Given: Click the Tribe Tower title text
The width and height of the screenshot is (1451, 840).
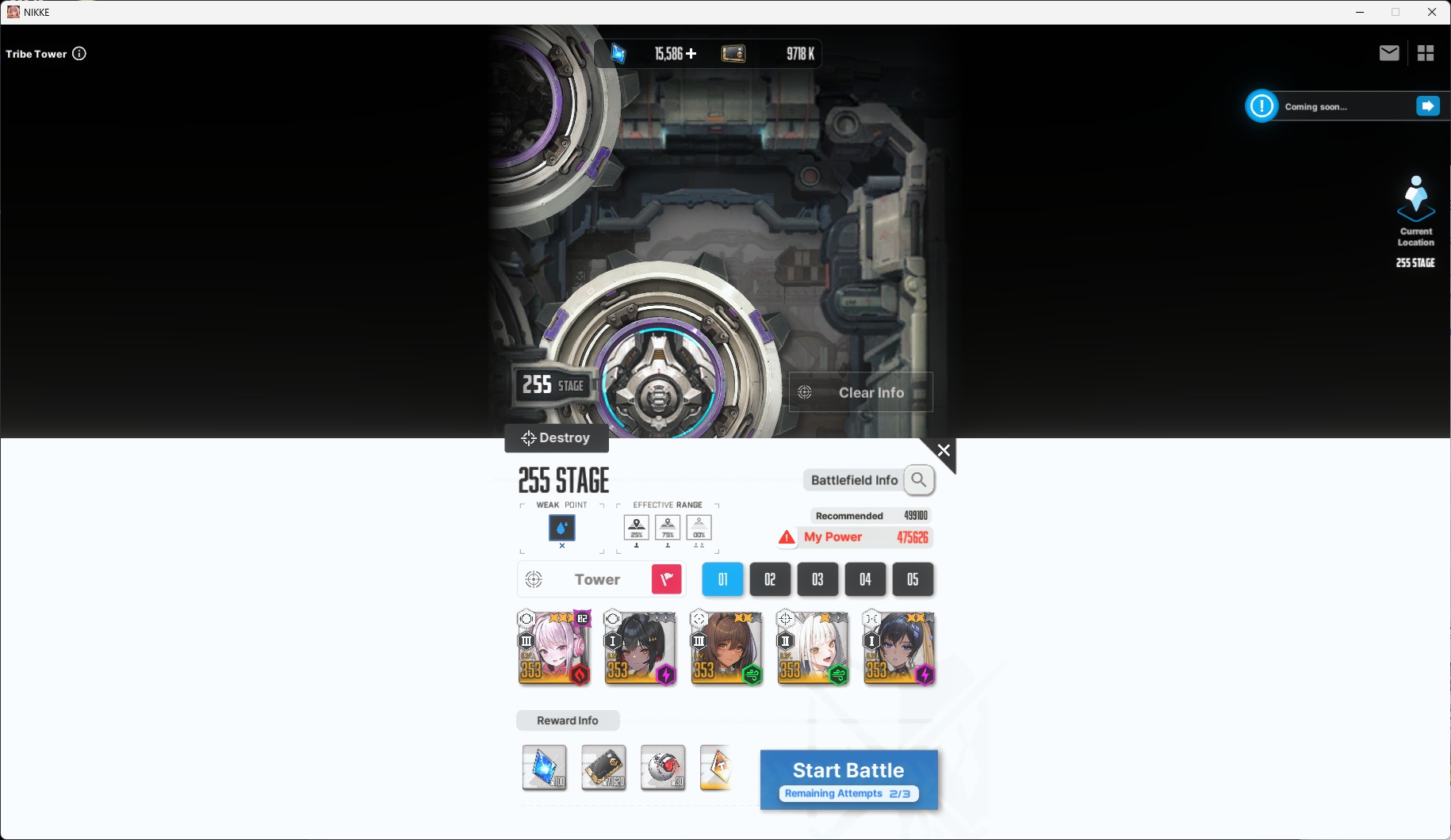Looking at the screenshot, I should click(36, 54).
